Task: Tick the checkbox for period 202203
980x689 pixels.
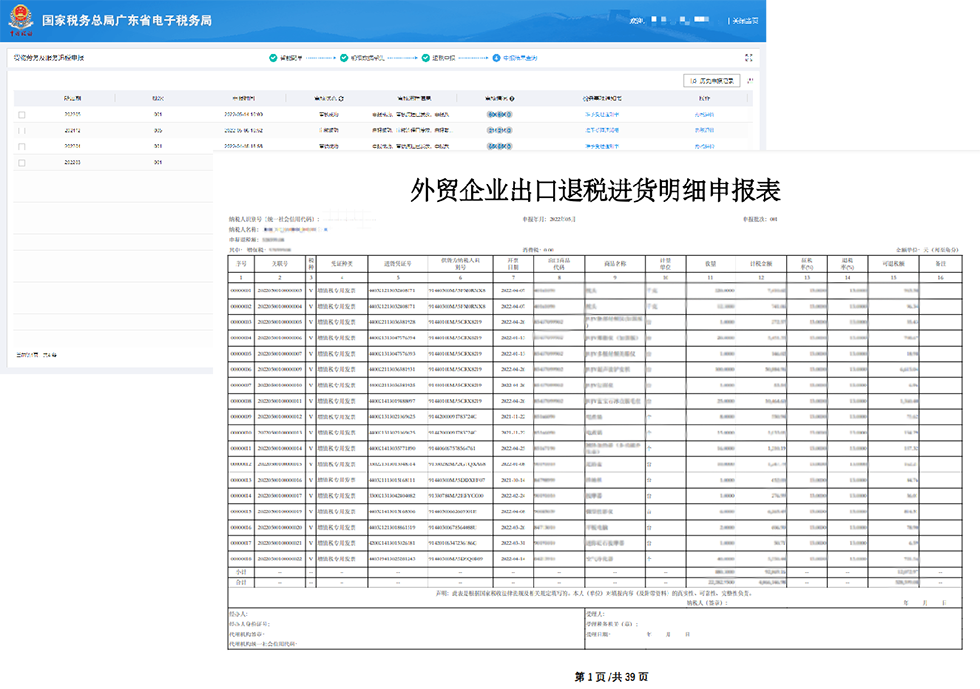Action: point(22,163)
